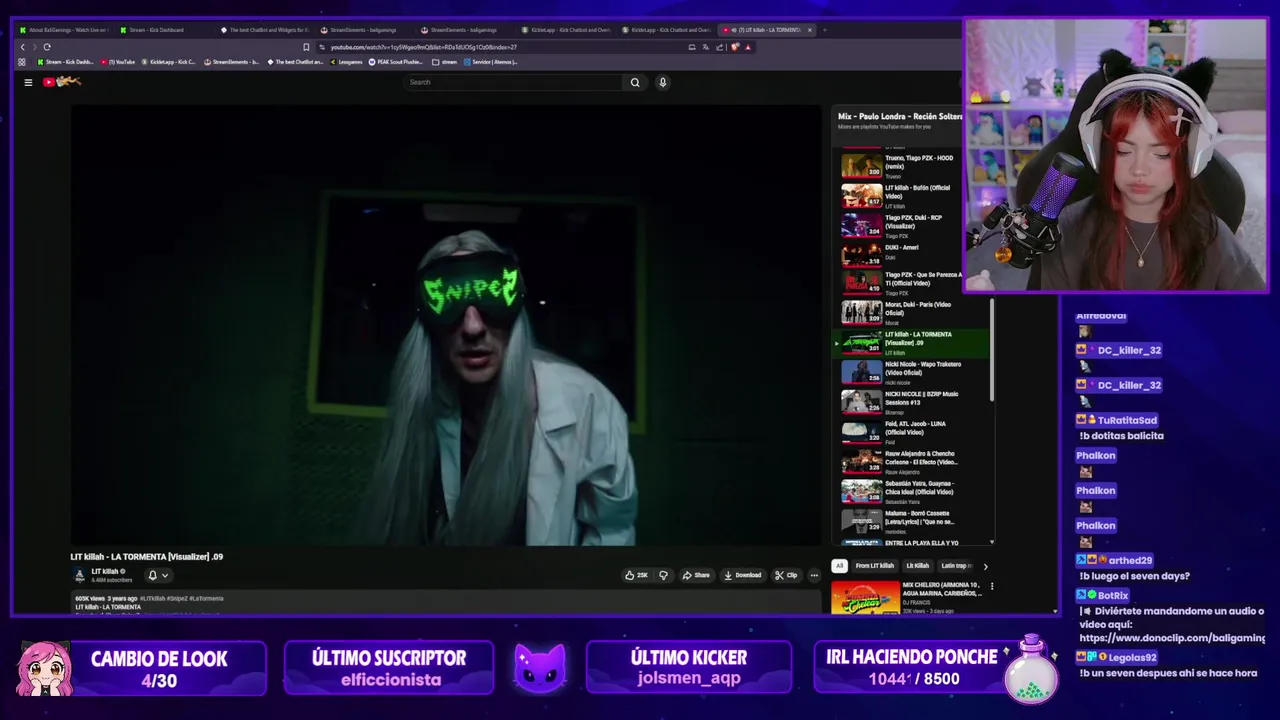Open the new tab plus button
The width and height of the screenshot is (1280, 720).
[825, 30]
